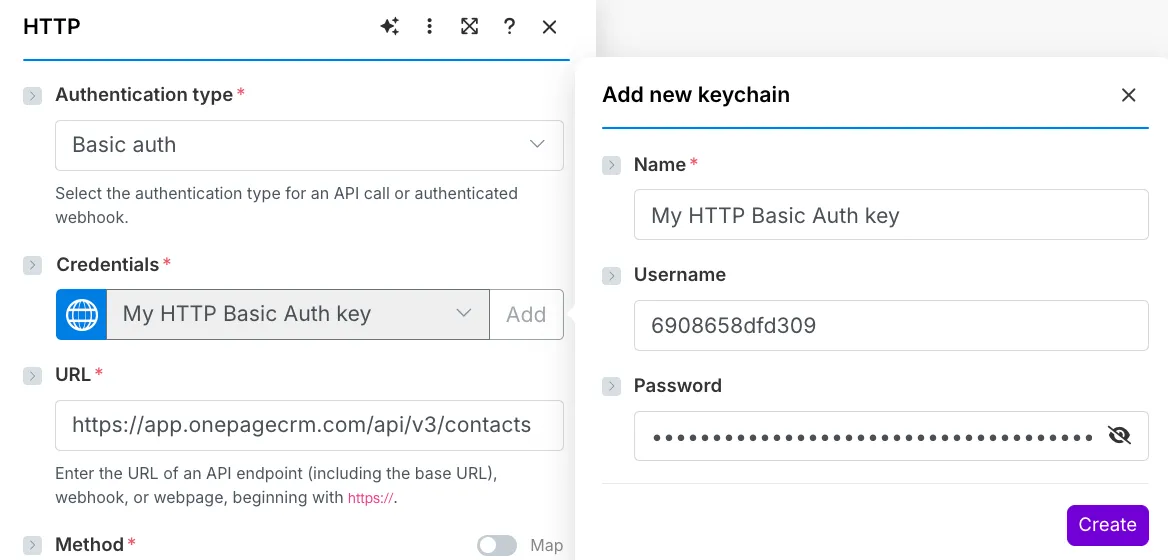Click the Create keychain button
This screenshot has height=560, width=1168.
(x=1107, y=525)
